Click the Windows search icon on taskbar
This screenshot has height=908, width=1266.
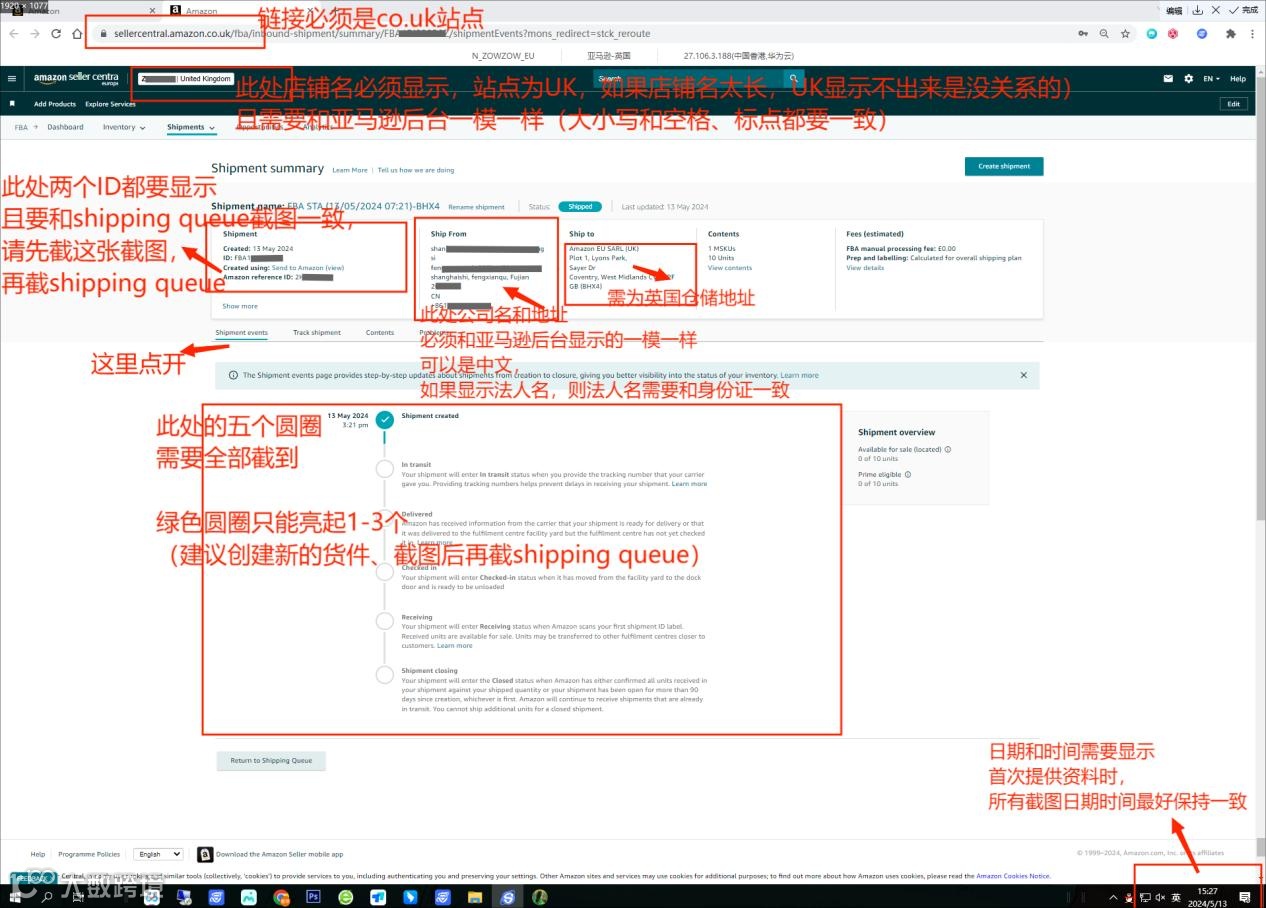(46, 897)
